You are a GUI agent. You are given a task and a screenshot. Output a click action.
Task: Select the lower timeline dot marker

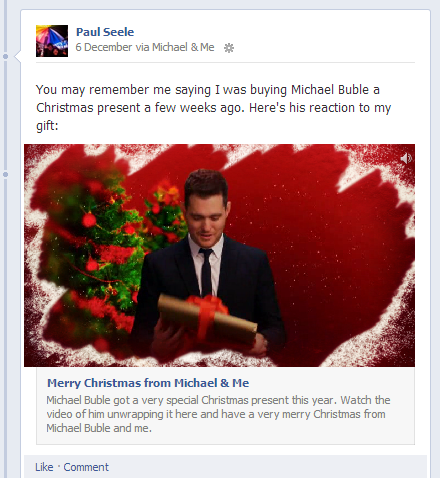(x=5, y=174)
